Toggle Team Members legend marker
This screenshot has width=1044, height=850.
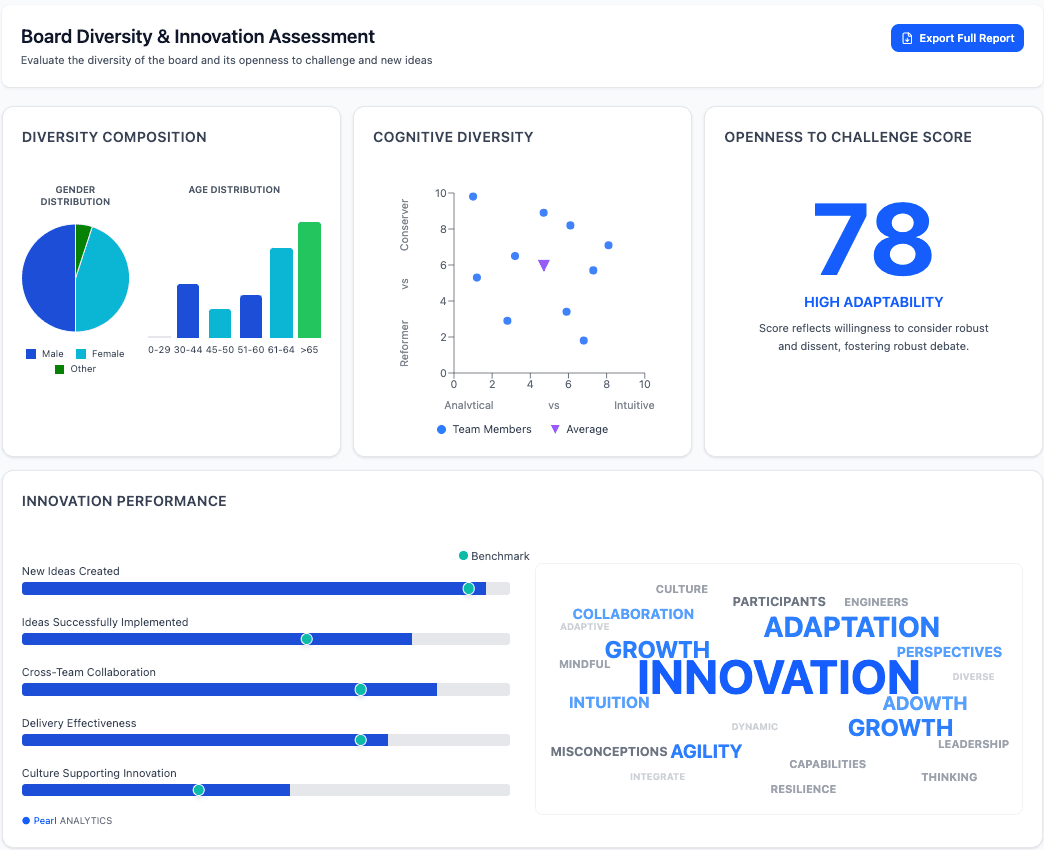(x=442, y=429)
